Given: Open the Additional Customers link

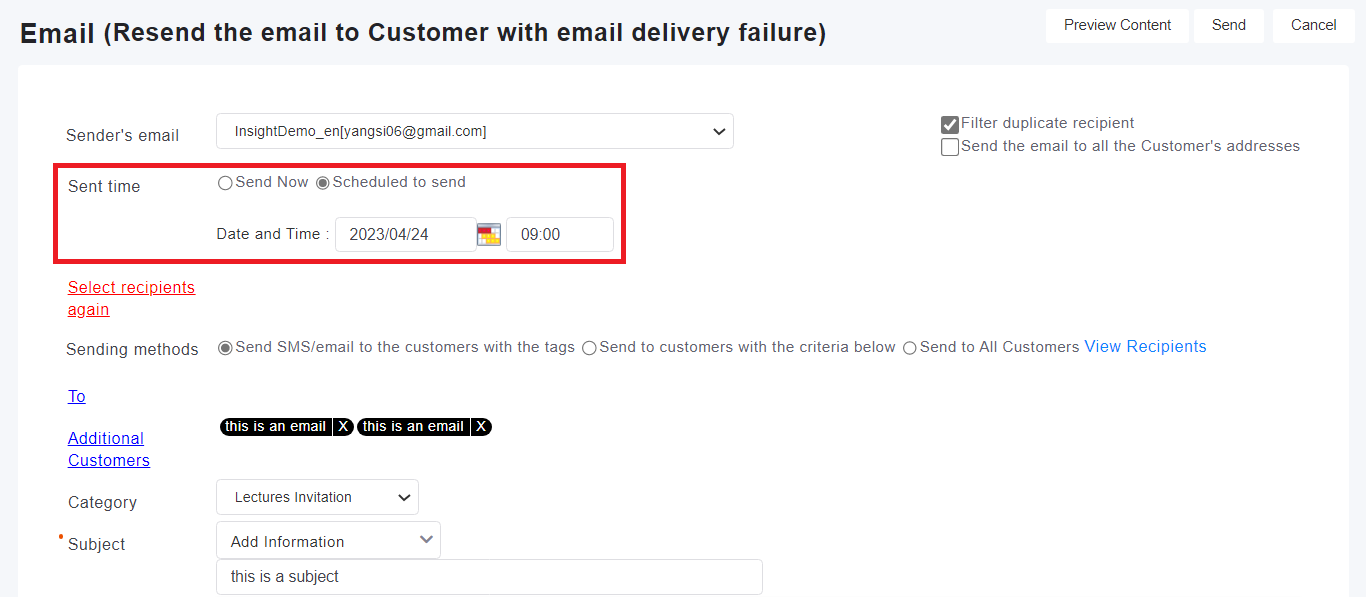Looking at the screenshot, I should coord(108,449).
